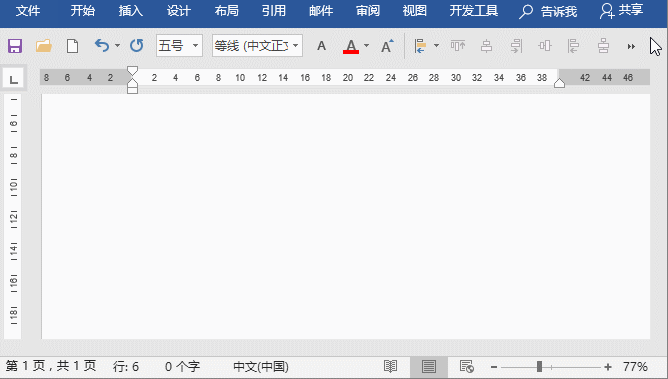The height and width of the screenshot is (379, 668).
Task: Click the first line indent marker
Action: pyautogui.click(x=132, y=71)
